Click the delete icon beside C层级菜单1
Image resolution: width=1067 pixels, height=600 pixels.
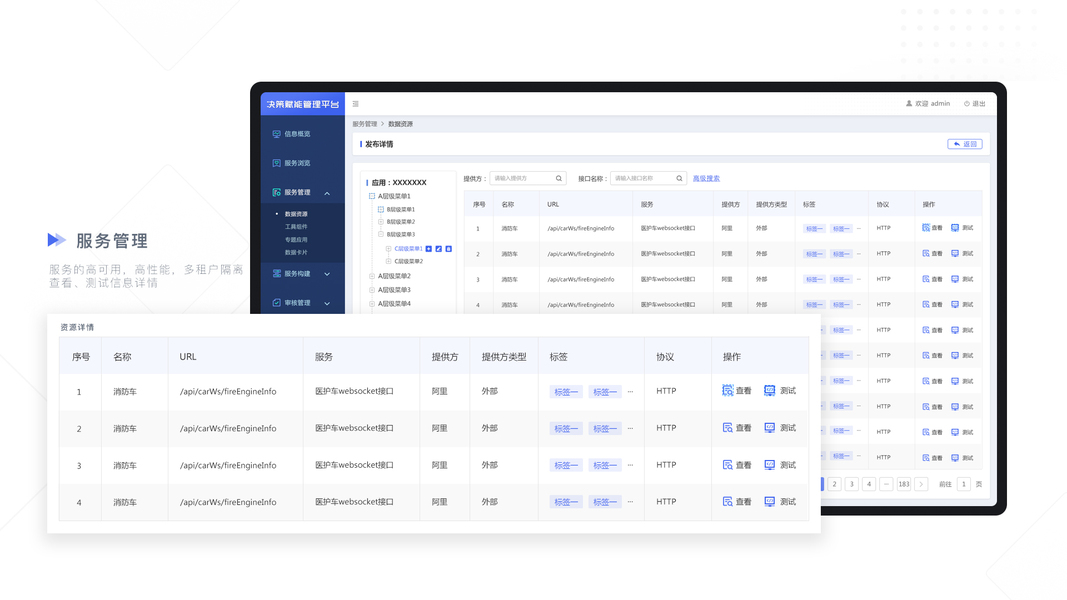tap(448, 249)
